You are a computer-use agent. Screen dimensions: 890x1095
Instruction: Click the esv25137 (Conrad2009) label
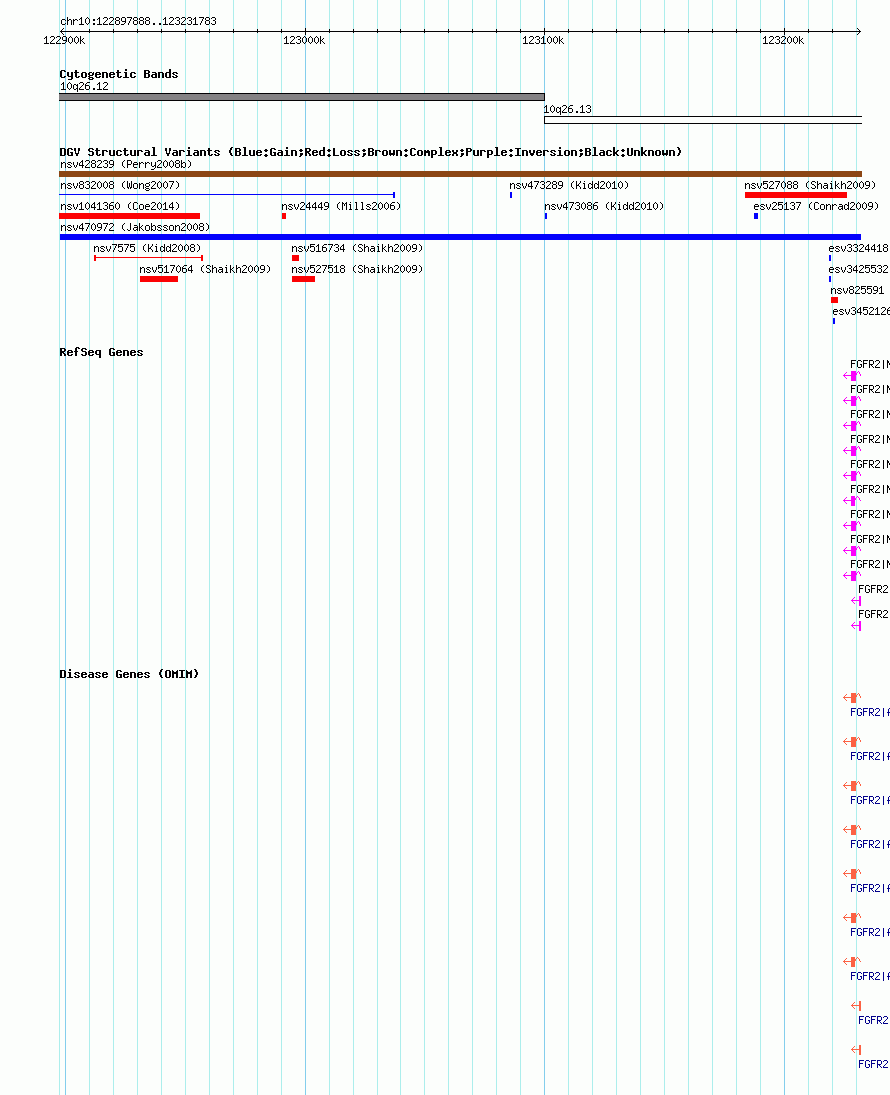pos(816,206)
